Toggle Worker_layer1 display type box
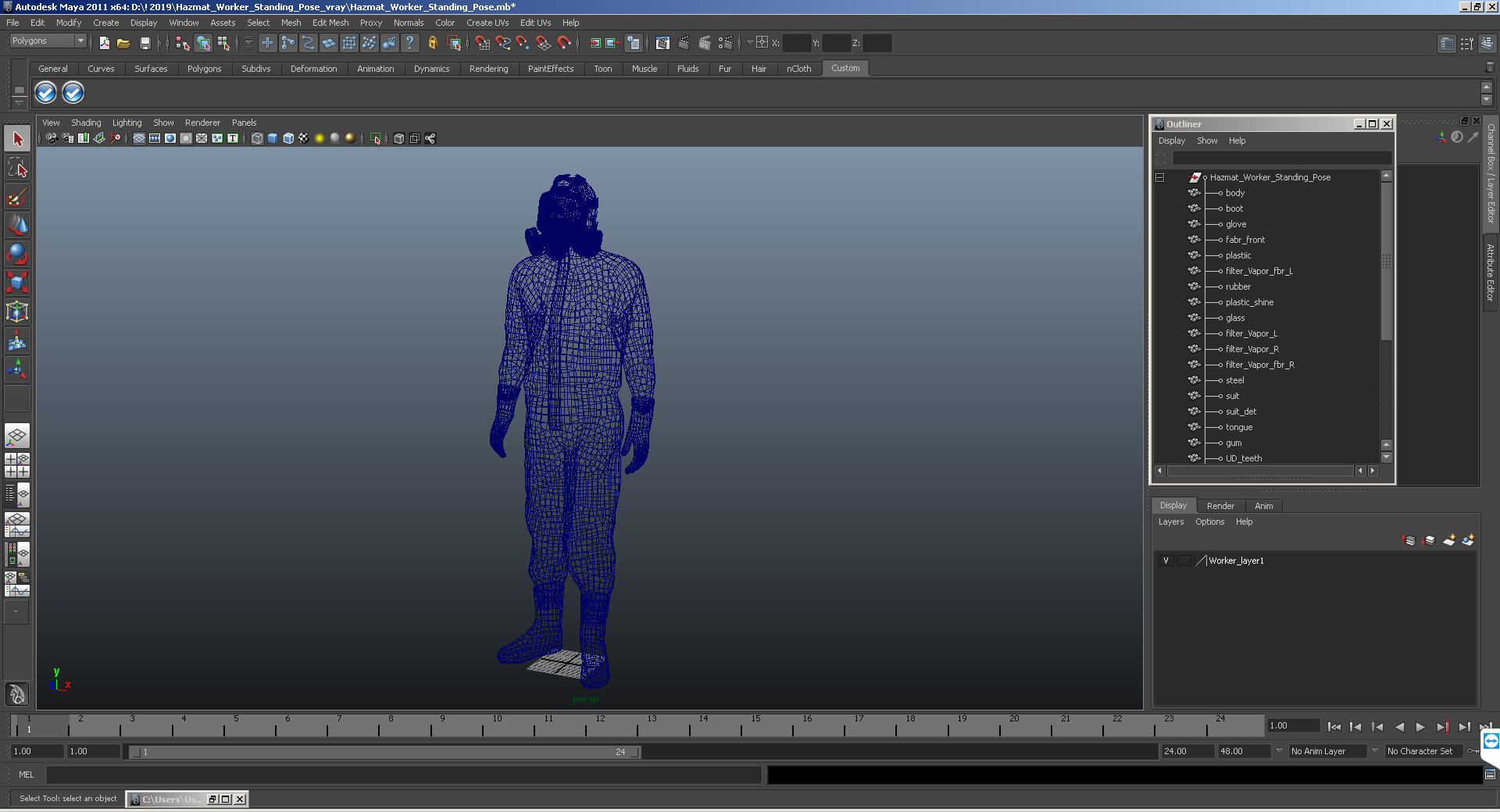This screenshot has height=812, width=1500. coord(1184,561)
